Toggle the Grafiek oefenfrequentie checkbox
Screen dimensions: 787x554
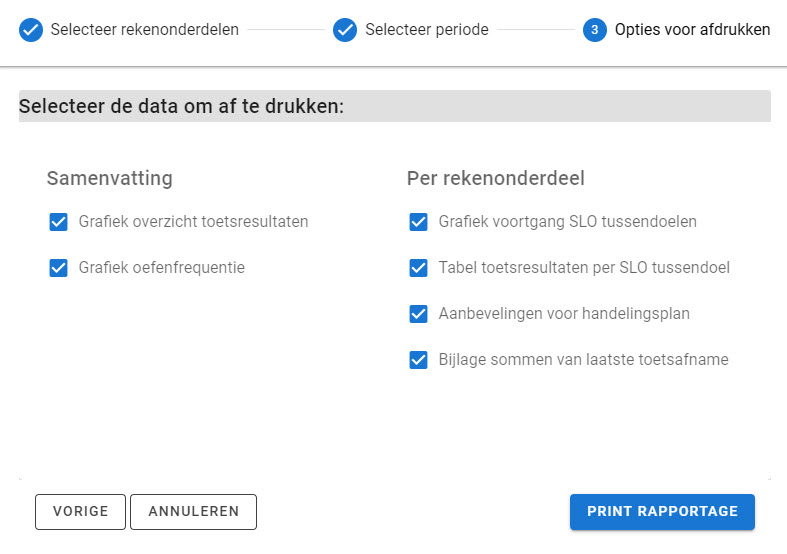tap(59, 268)
